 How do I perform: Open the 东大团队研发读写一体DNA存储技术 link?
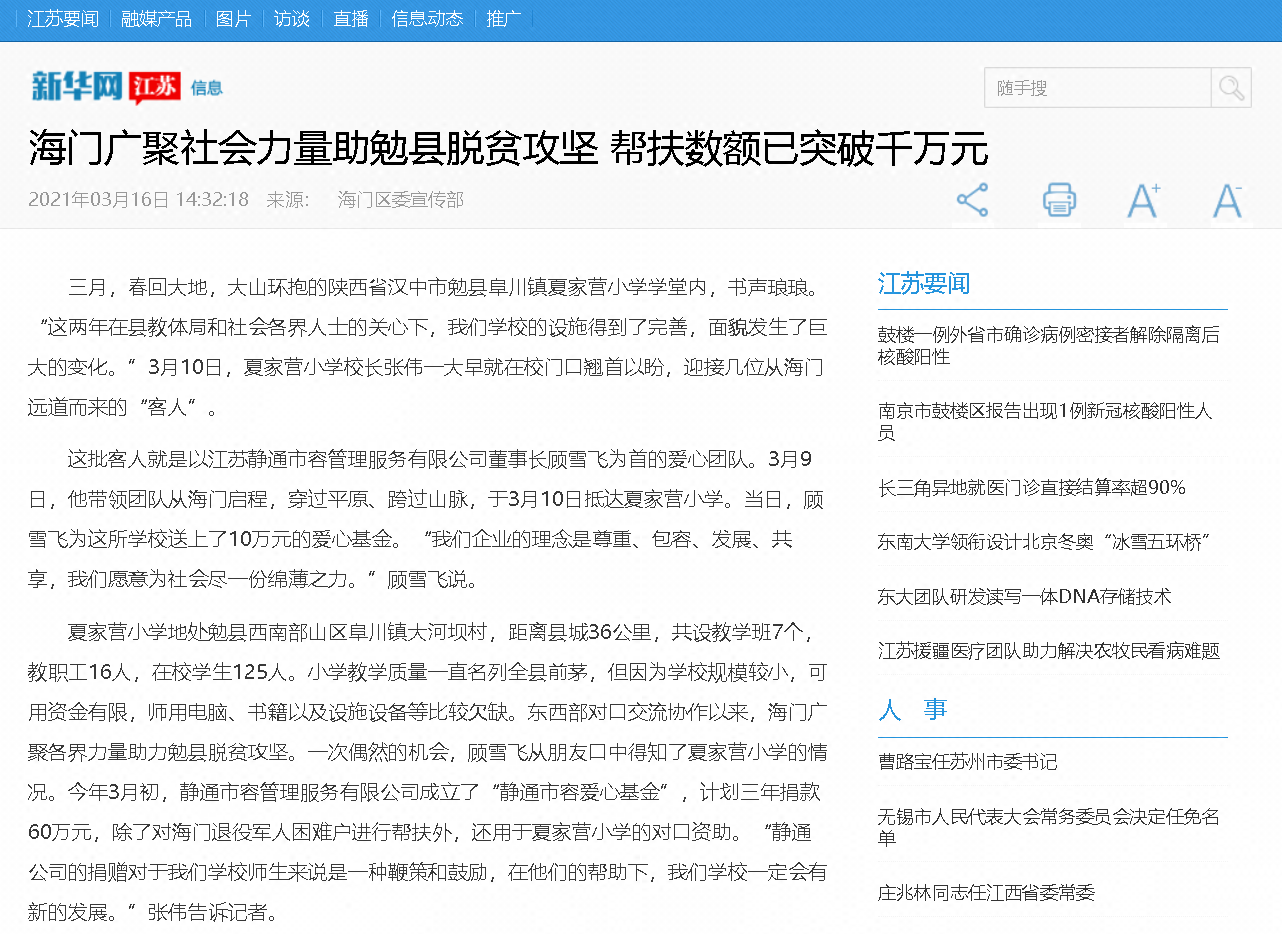coord(1024,597)
